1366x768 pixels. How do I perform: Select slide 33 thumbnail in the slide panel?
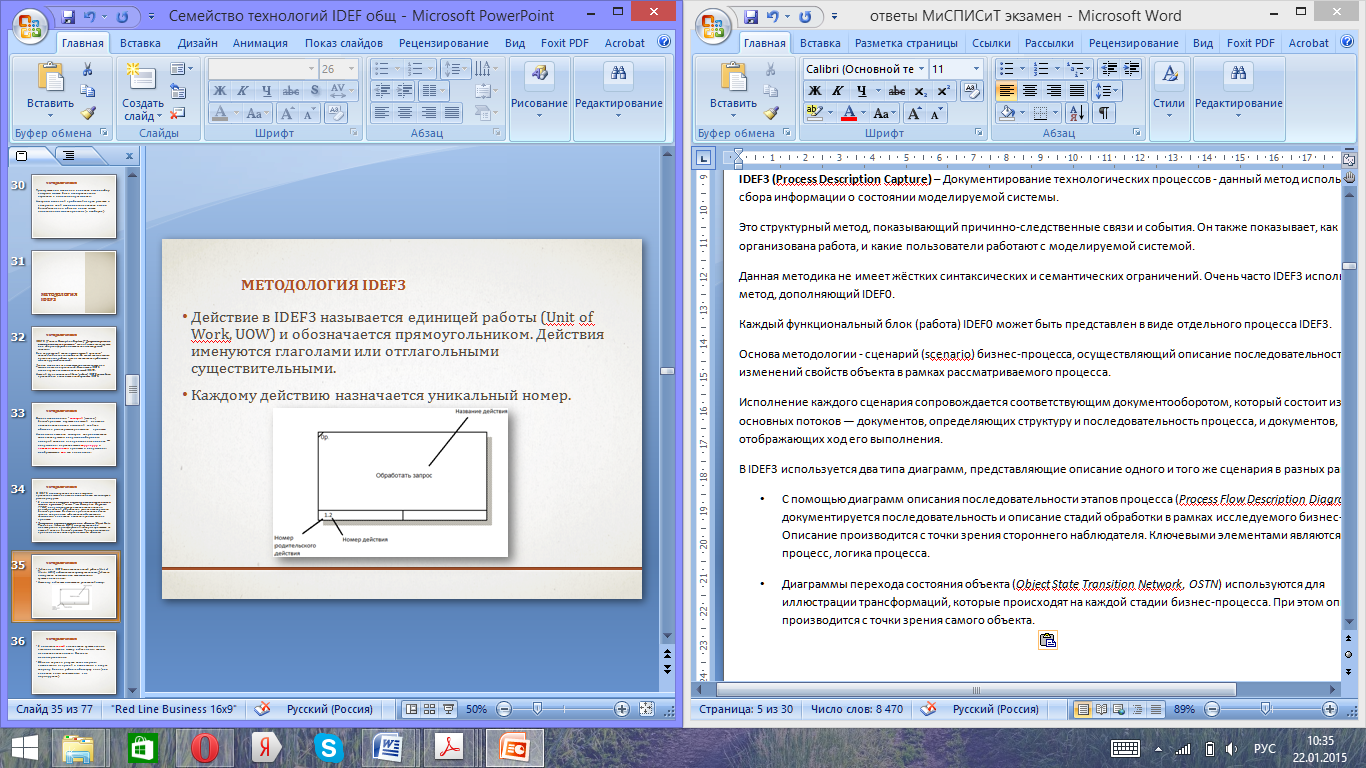[x=75, y=433]
